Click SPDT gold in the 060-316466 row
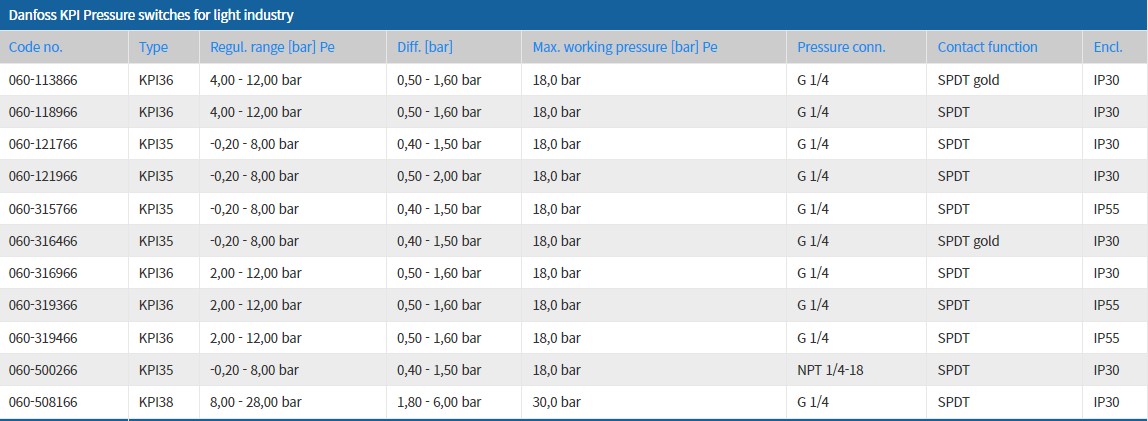 [969, 241]
